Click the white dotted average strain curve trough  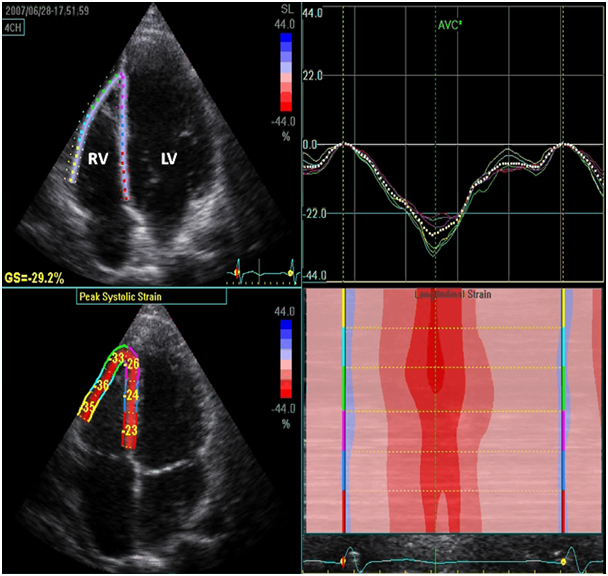coord(432,232)
